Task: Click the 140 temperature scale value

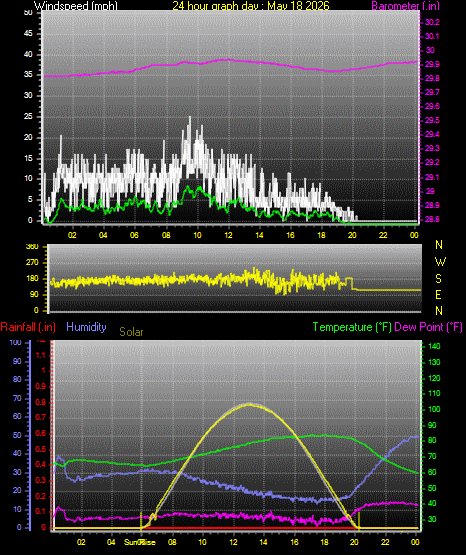Action: [x=434, y=346]
